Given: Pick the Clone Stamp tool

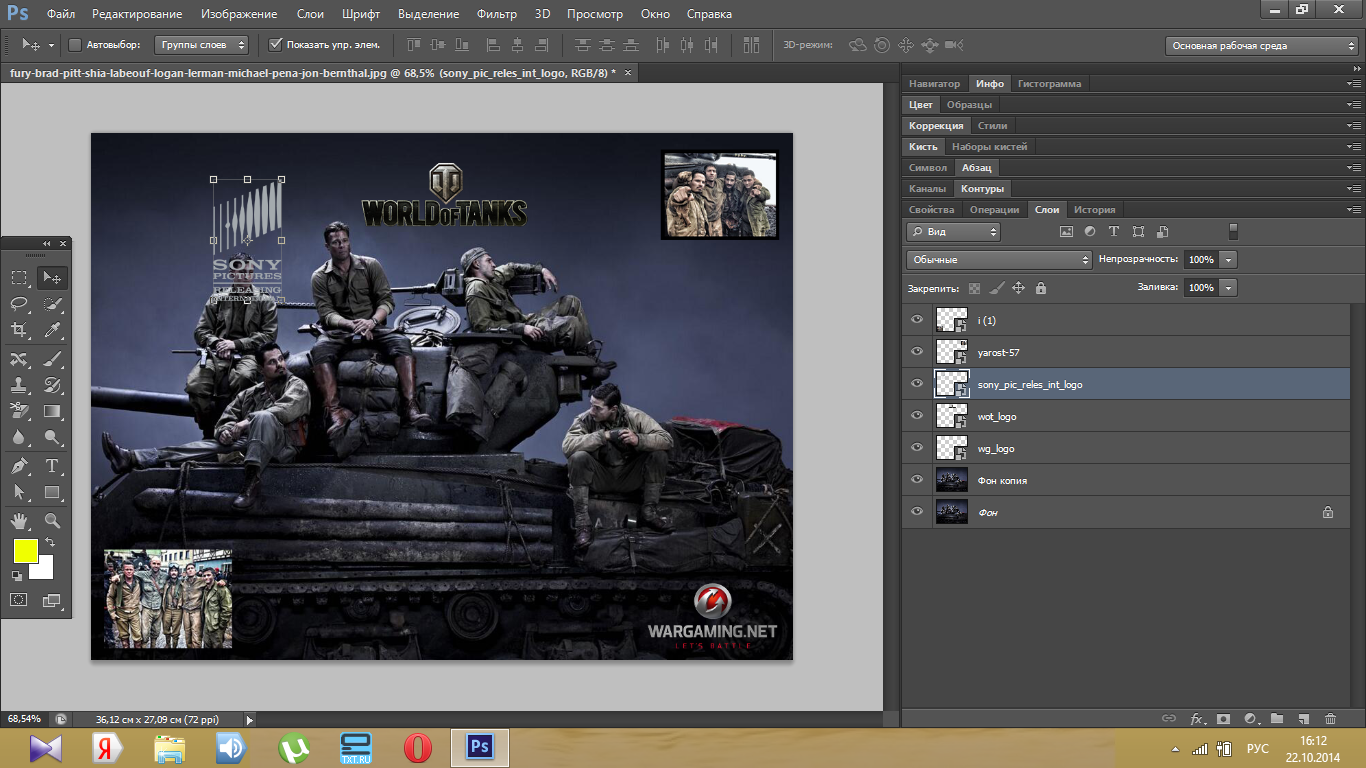Looking at the screenshot, I should (x=19, y=385).
